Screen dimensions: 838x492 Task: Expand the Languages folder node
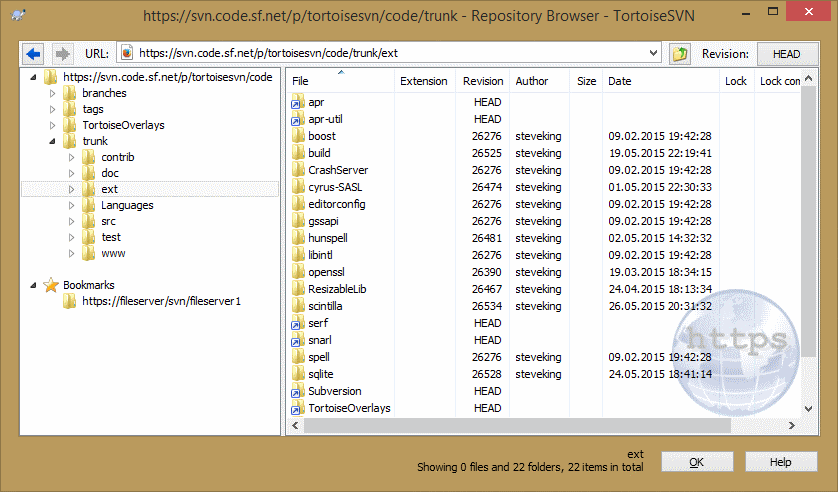click(71, 205)
